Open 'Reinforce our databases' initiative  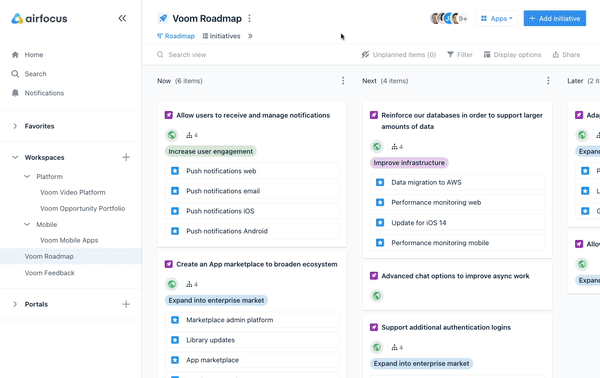[x=462, y=121]
